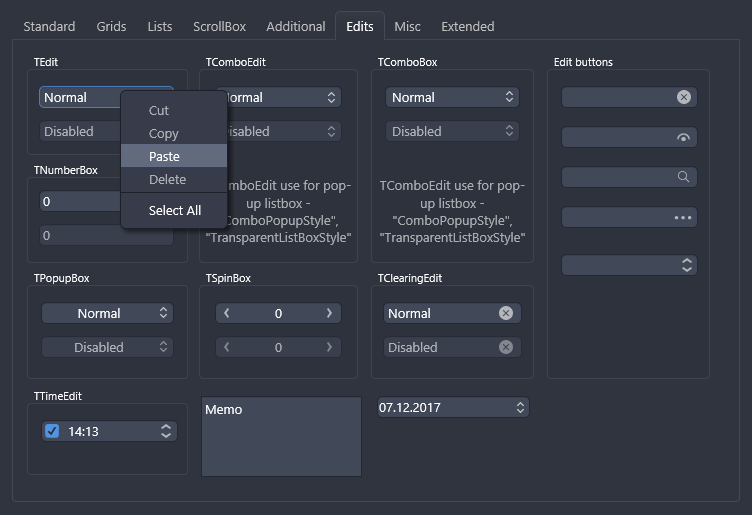The height and width of the screenshot is (515, 752).
Task: Click the TComboBox description text
Action: [x=452, y=211]
